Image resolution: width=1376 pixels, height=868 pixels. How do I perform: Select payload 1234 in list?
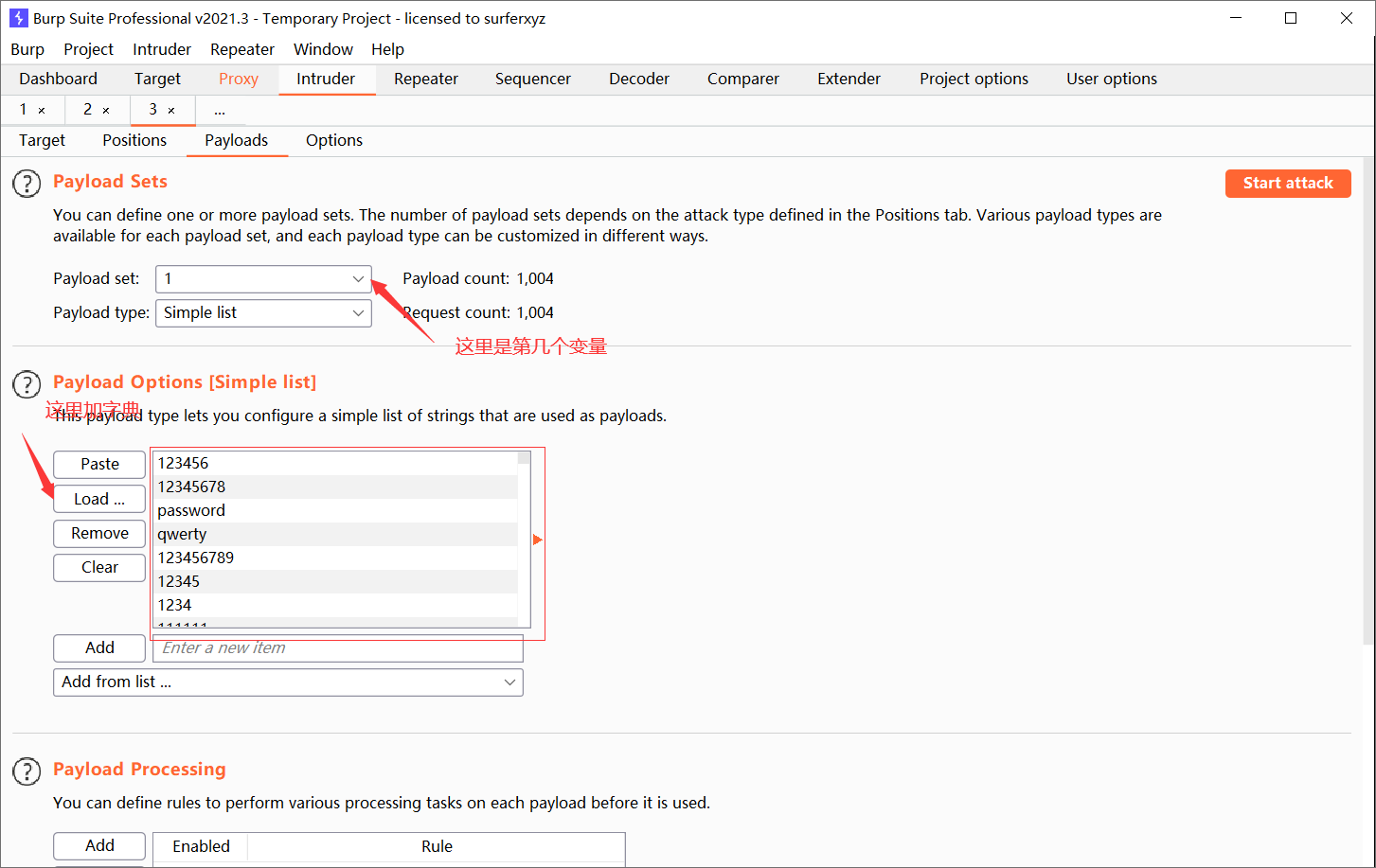coord(335,605)
